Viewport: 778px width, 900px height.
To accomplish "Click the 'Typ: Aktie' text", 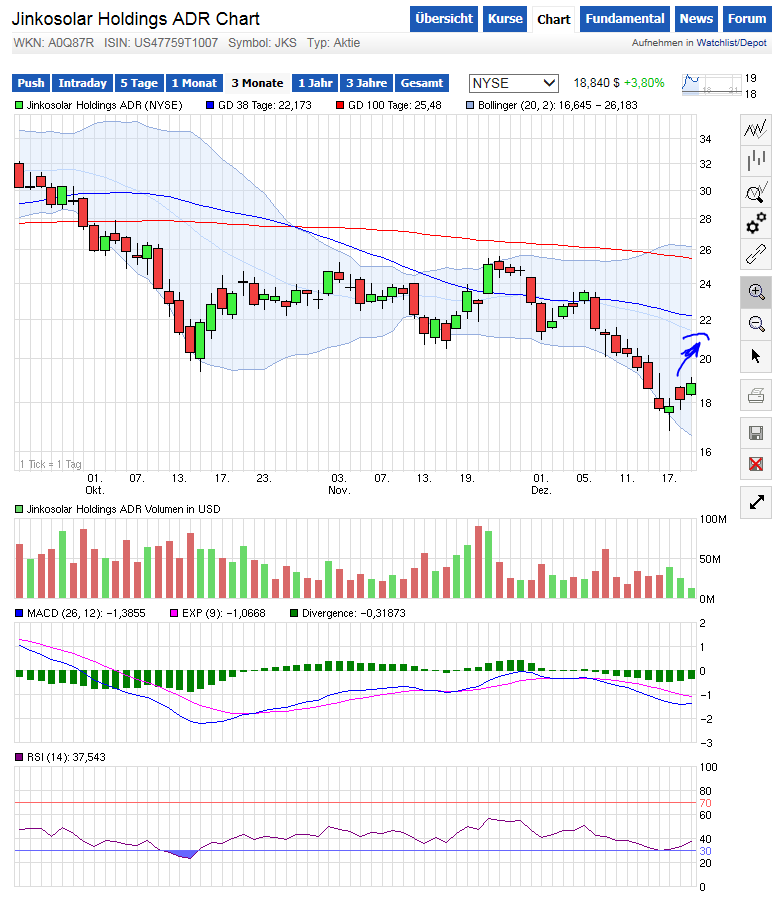I will [334, 43].
